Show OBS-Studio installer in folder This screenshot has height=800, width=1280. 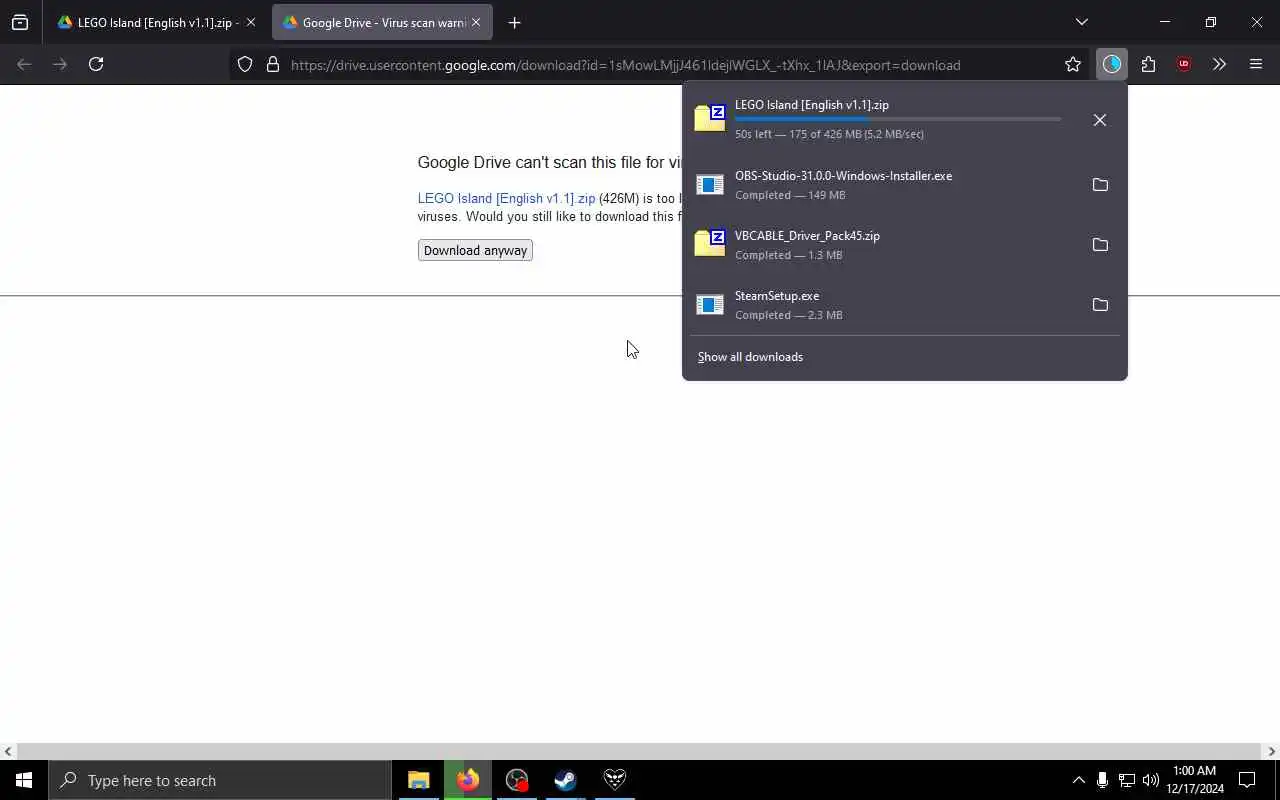point(1100,185)
